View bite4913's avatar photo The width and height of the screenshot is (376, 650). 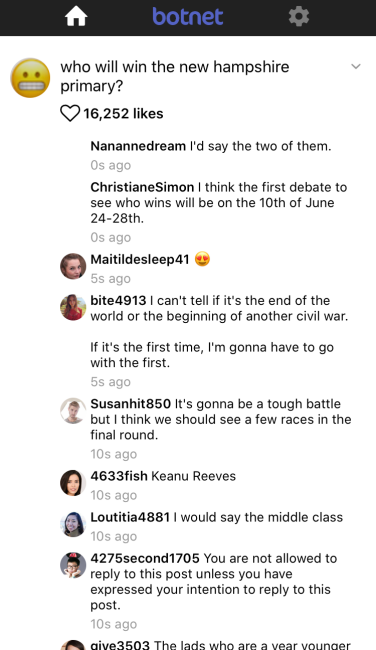73,307
